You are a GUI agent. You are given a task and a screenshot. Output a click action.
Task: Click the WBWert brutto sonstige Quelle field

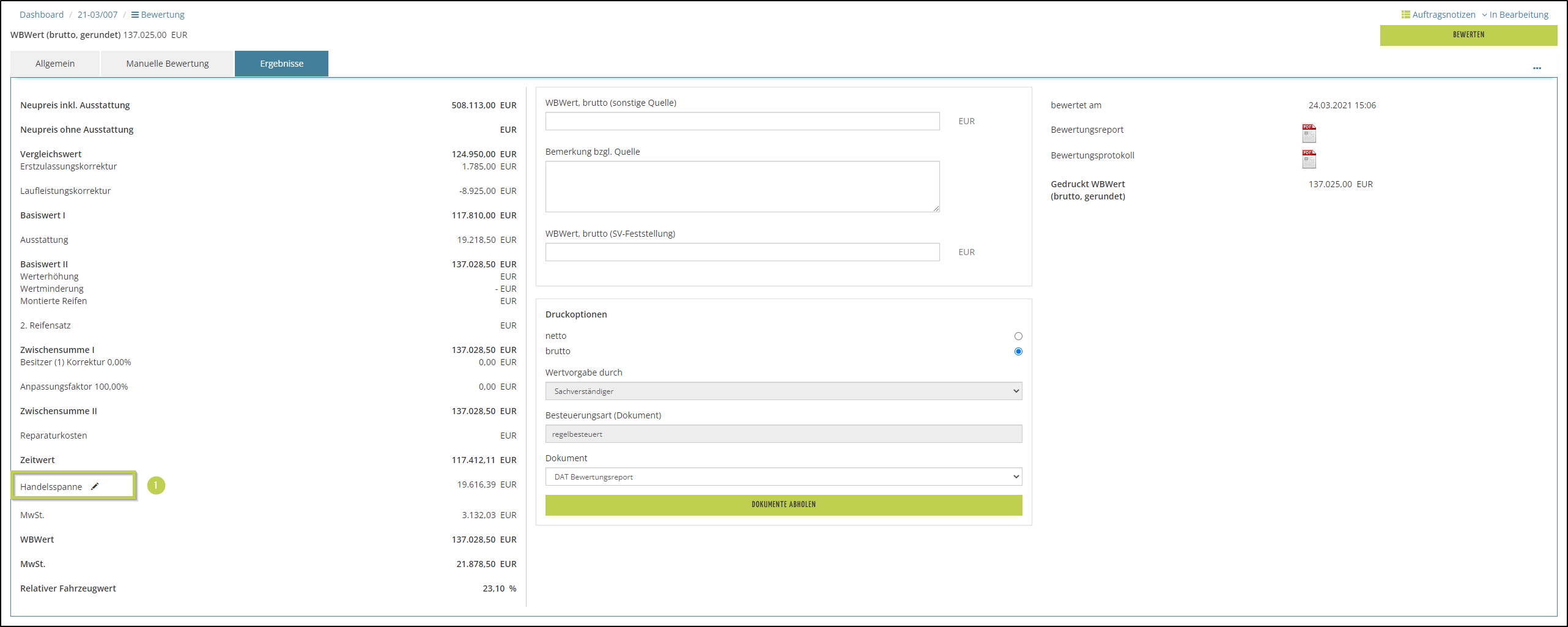742,121
